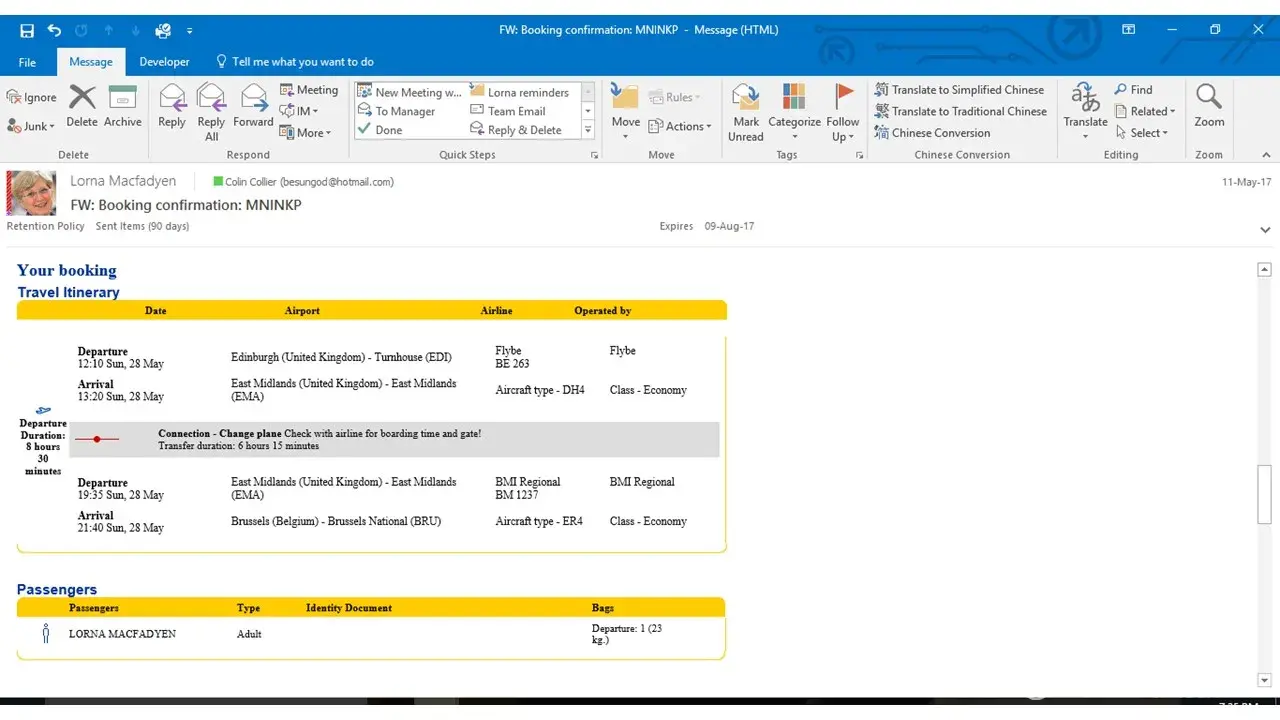Screen dimensions: 1280x720
Task: Select Translate to Simplified Chinese
Action: (959, 90)
